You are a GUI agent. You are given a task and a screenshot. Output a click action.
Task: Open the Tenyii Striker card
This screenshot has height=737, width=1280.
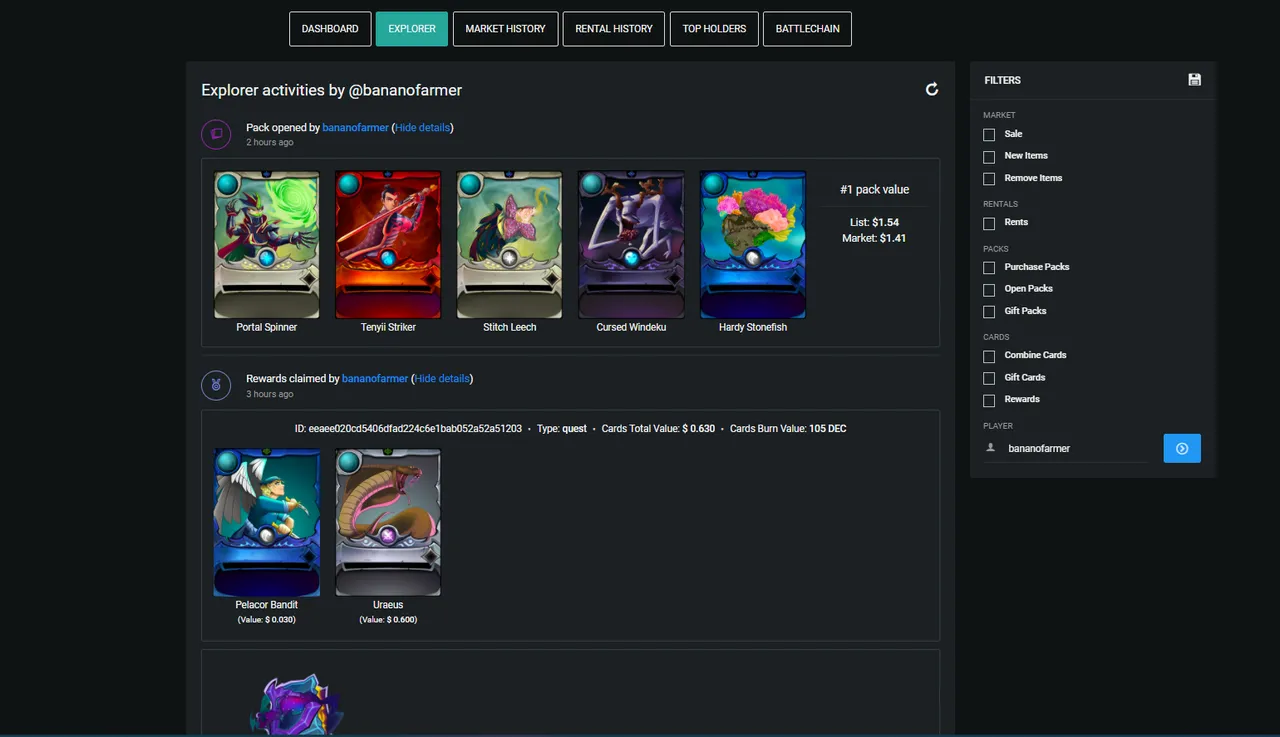tap(388, 245)
